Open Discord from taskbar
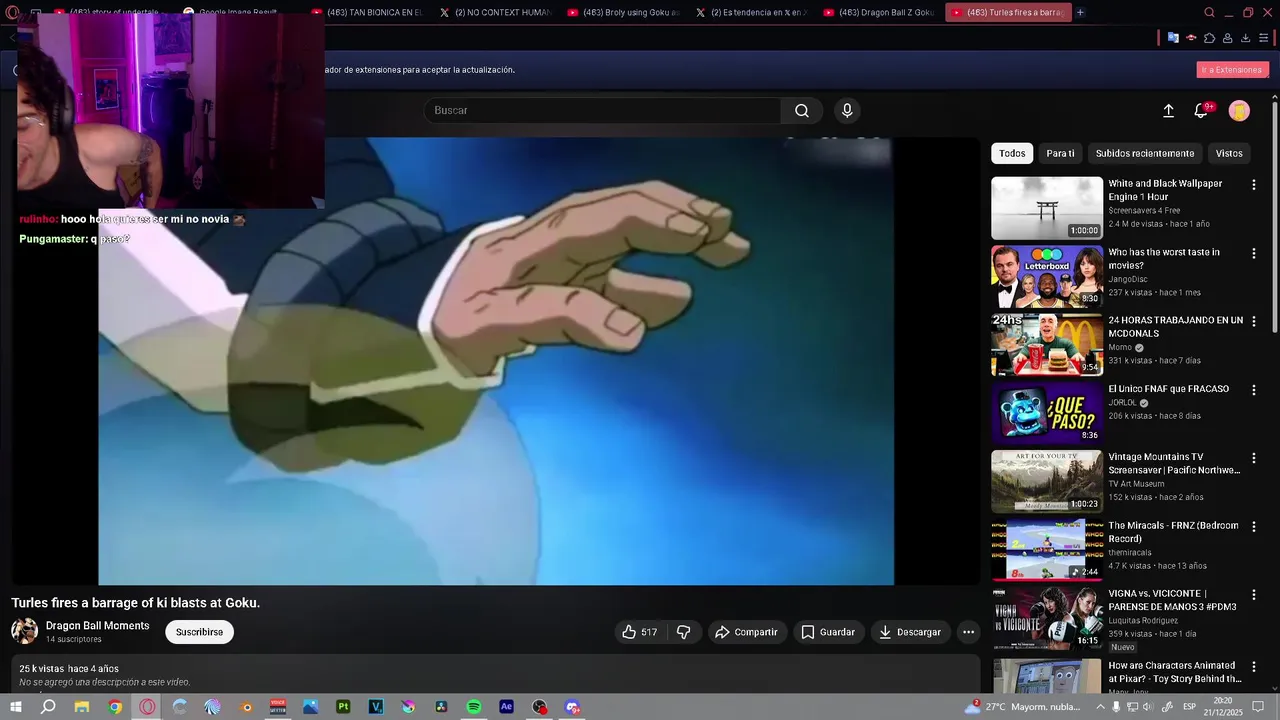This screenshot has width=1280, height=720. [x=572, y=707]
